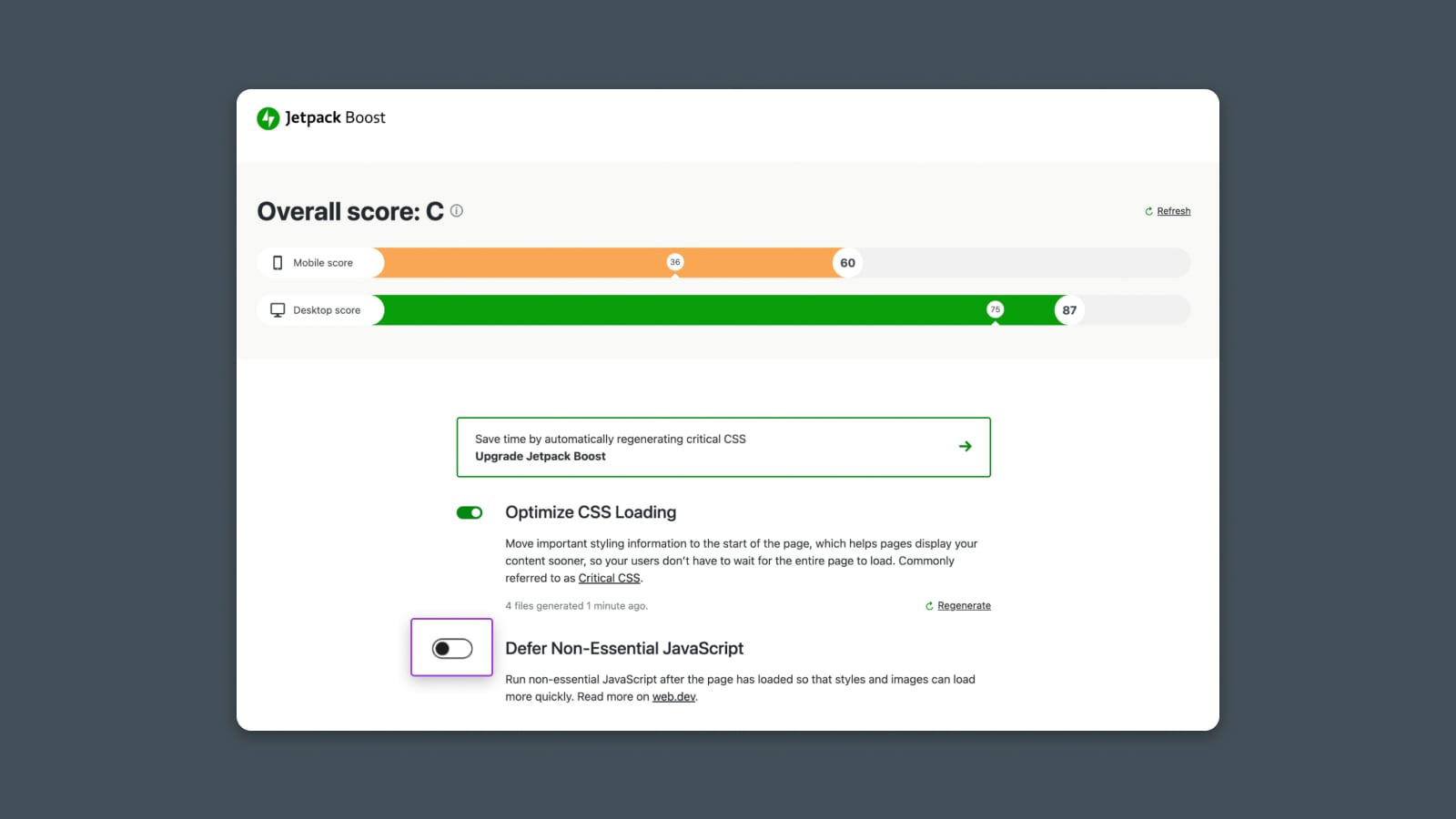Open the web.dev link
This screenshot has height=819, width=1456.
(x=673, y=697)
